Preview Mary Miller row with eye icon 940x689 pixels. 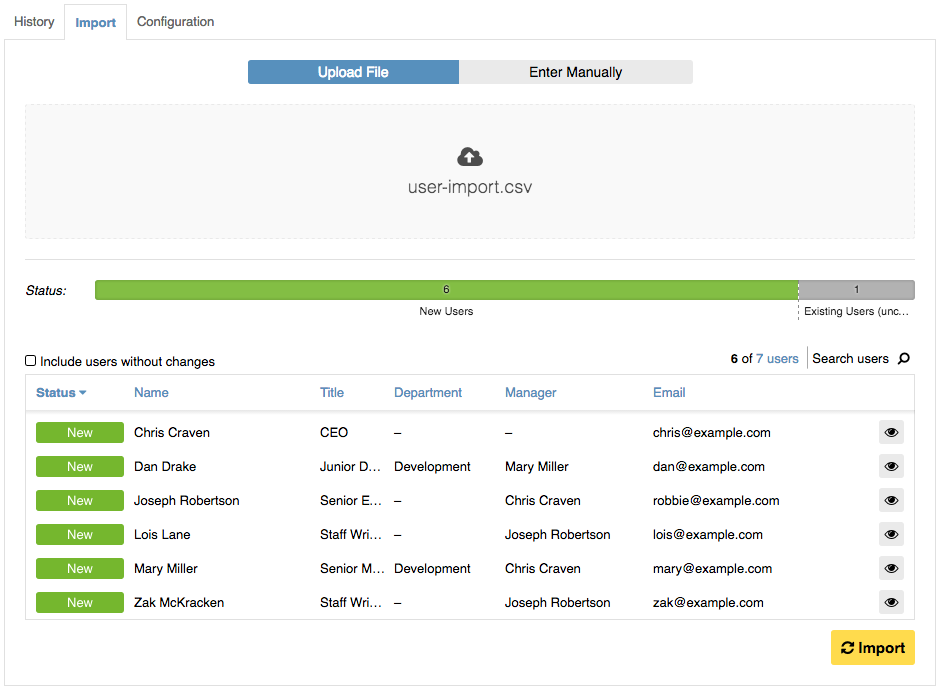point(891,568)
